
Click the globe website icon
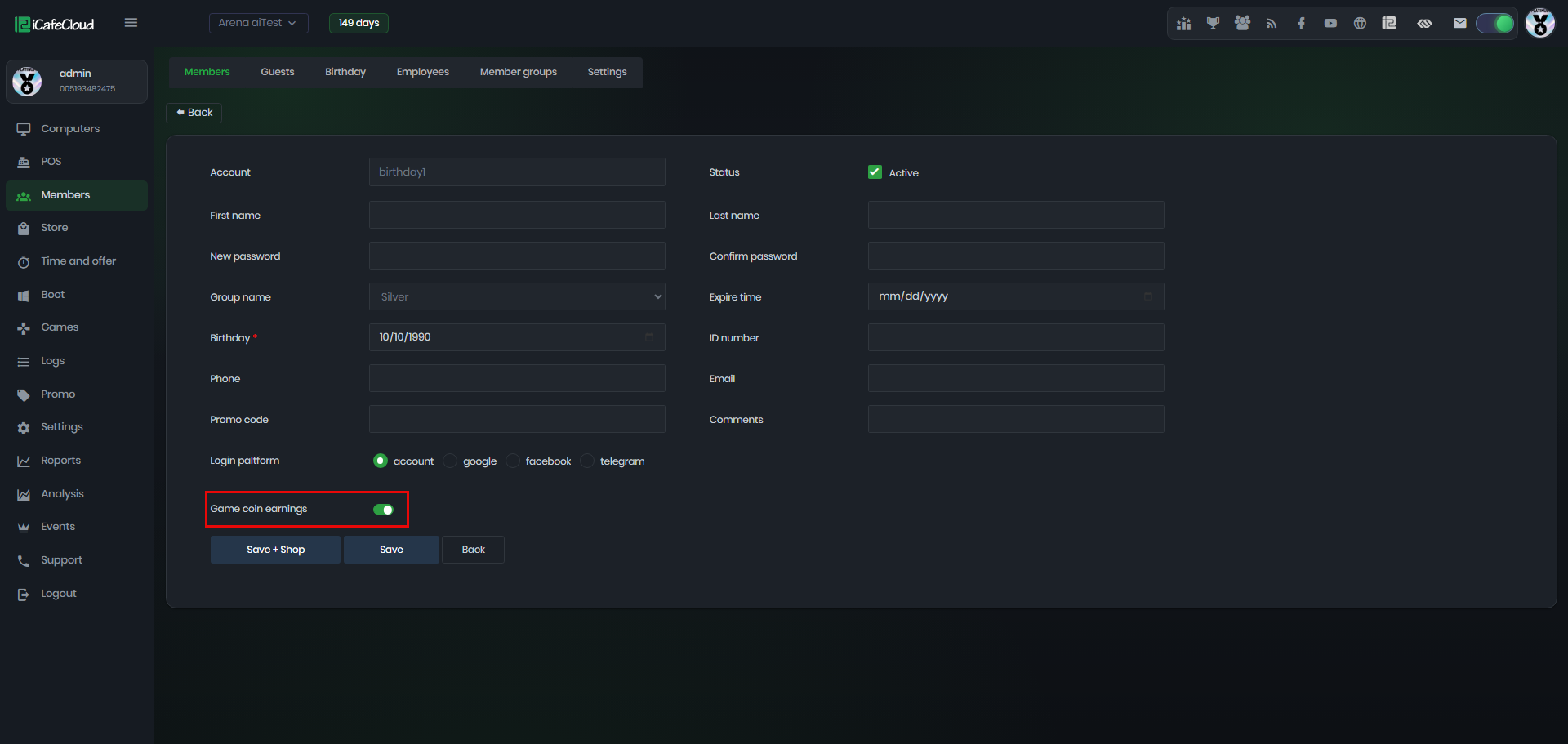point(1360,24)
